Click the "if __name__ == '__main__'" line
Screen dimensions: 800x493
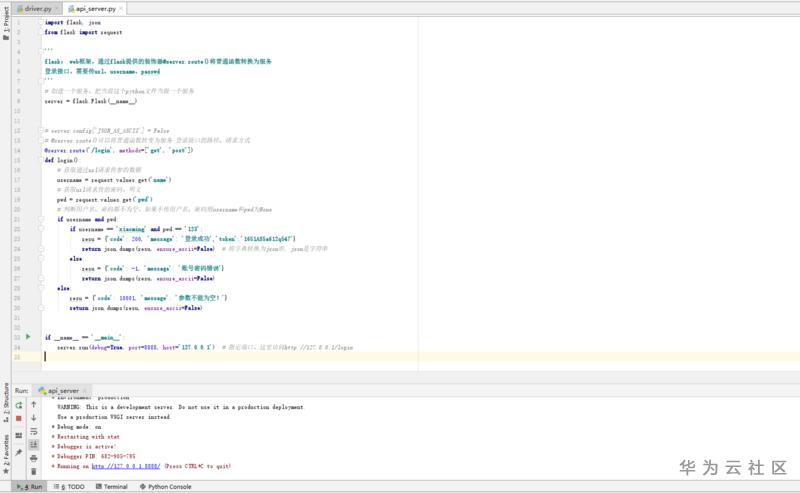point(83,337)
